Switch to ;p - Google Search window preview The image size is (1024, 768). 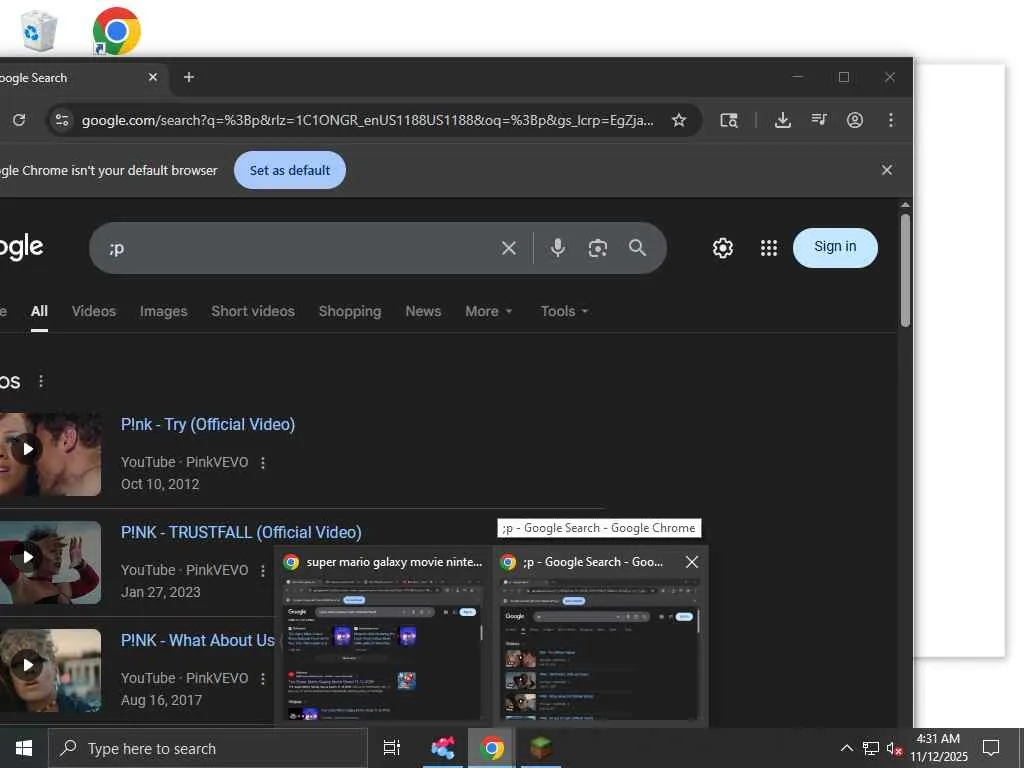[x=600, y=635]
